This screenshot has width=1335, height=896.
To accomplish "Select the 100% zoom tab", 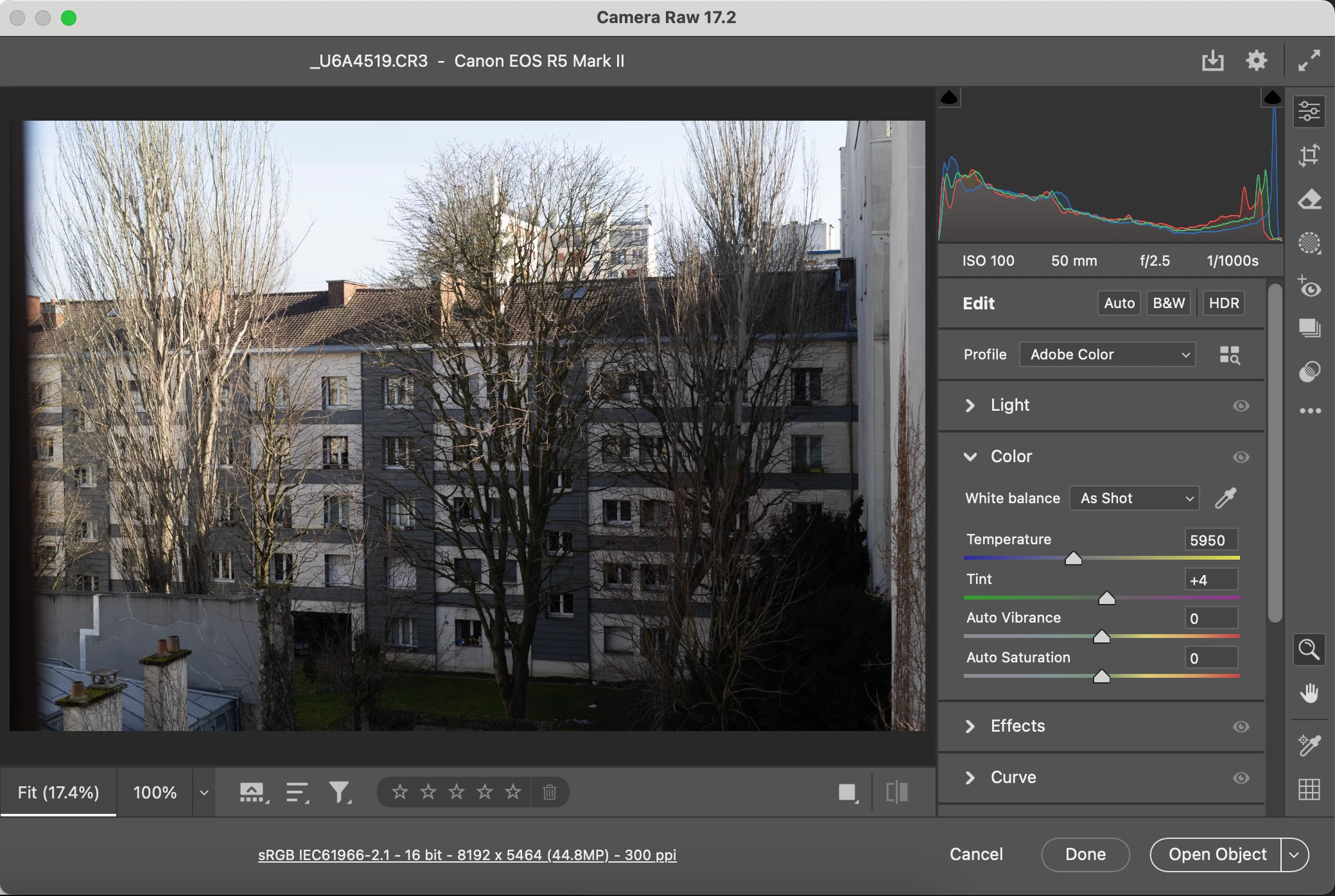I will [x=155, y=793].
